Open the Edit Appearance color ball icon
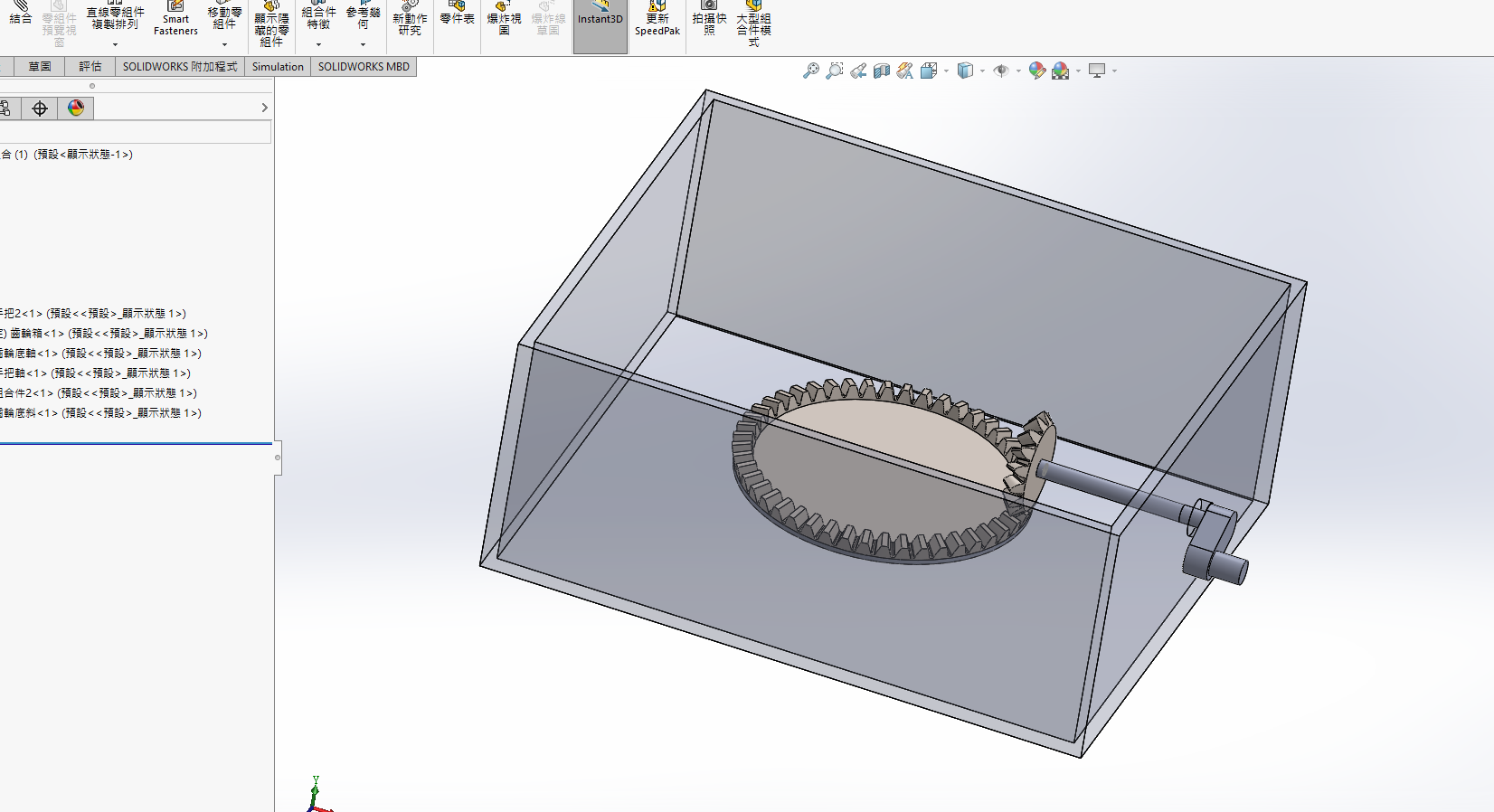Viewport: 1494px width, 812px height. [x=1037, y=71]
